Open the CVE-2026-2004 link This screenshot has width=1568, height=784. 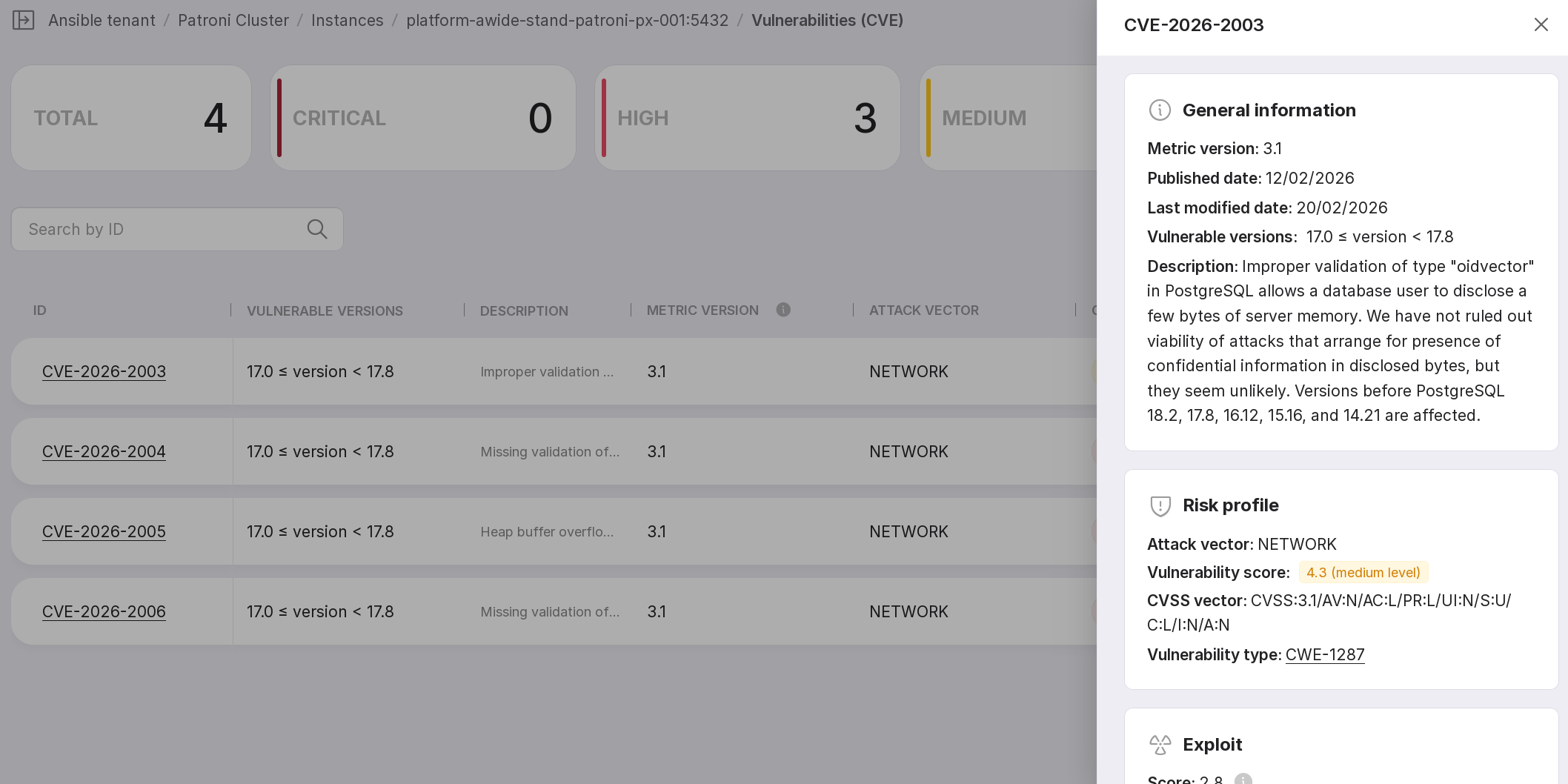[104, 451]
